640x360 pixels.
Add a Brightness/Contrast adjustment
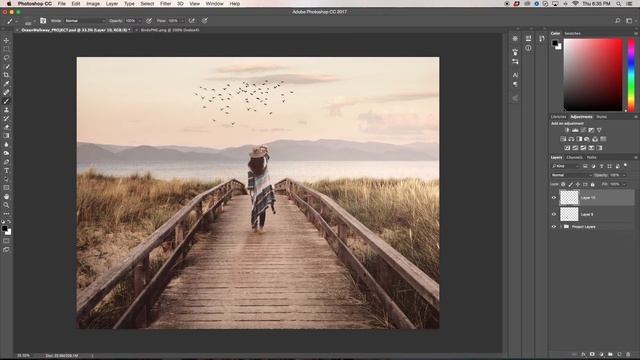(x=567, y=130)
